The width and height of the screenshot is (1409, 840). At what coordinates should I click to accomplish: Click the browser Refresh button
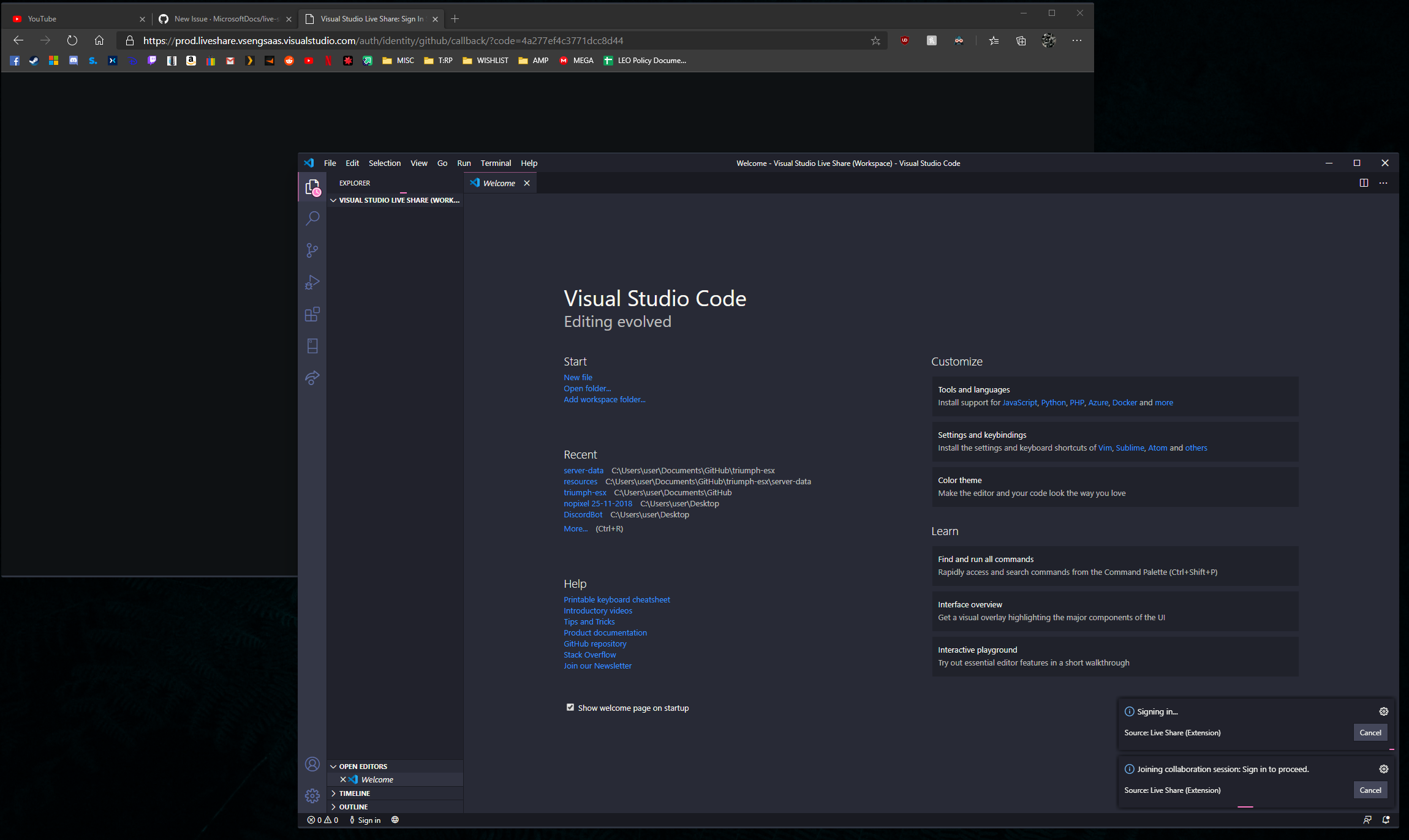point(72,40)
